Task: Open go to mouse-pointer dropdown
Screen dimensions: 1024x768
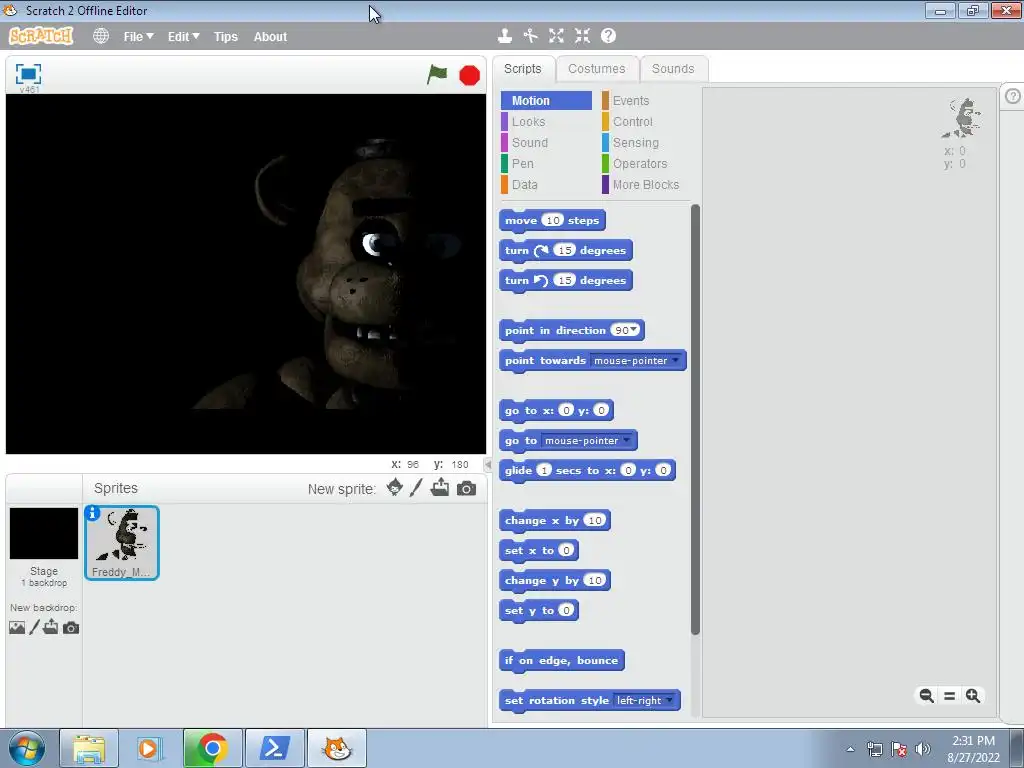Action: [626, 440]
